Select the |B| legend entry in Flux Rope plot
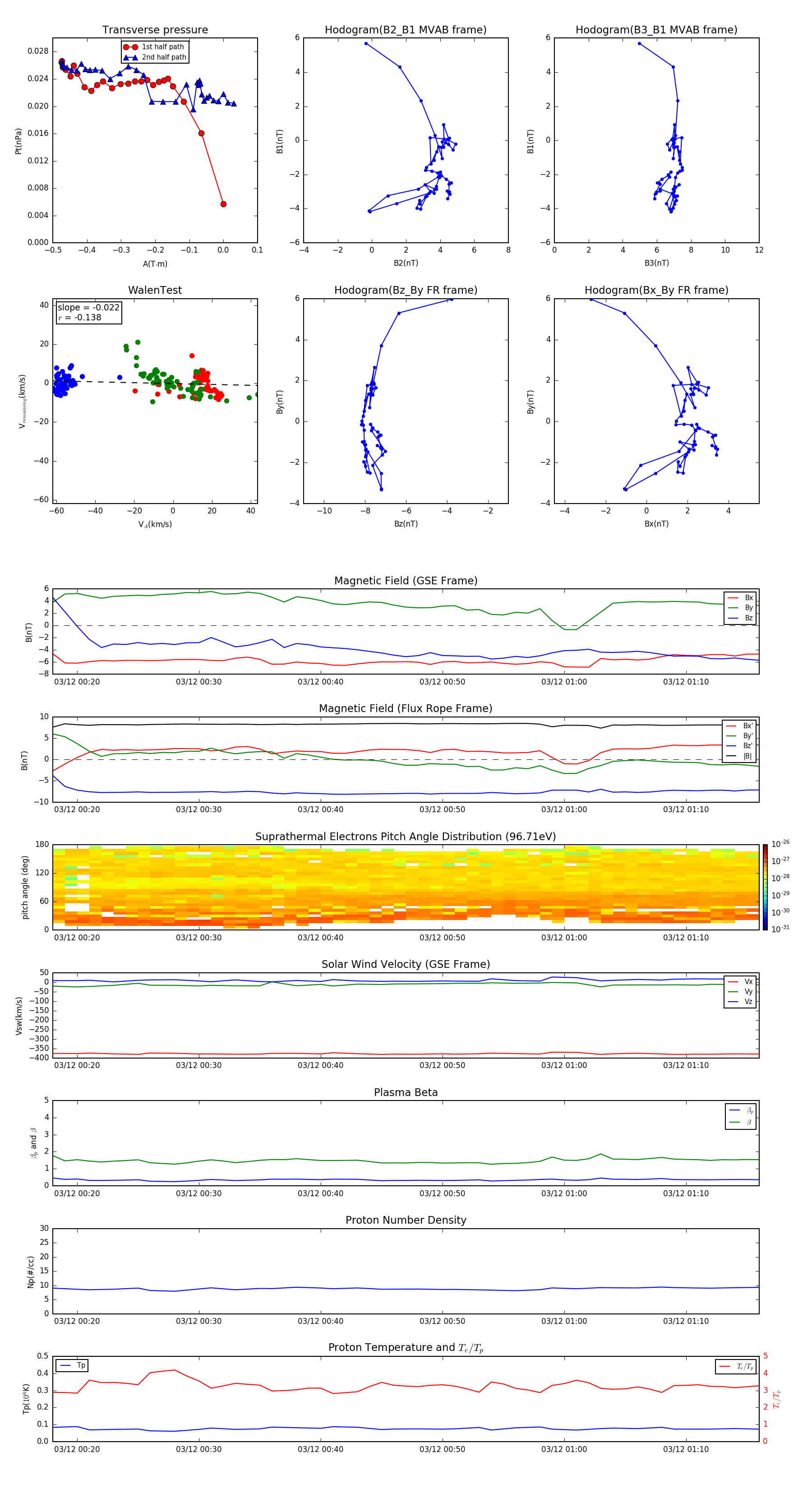Viewport: 812px width, 1489px height. [740, 756]
